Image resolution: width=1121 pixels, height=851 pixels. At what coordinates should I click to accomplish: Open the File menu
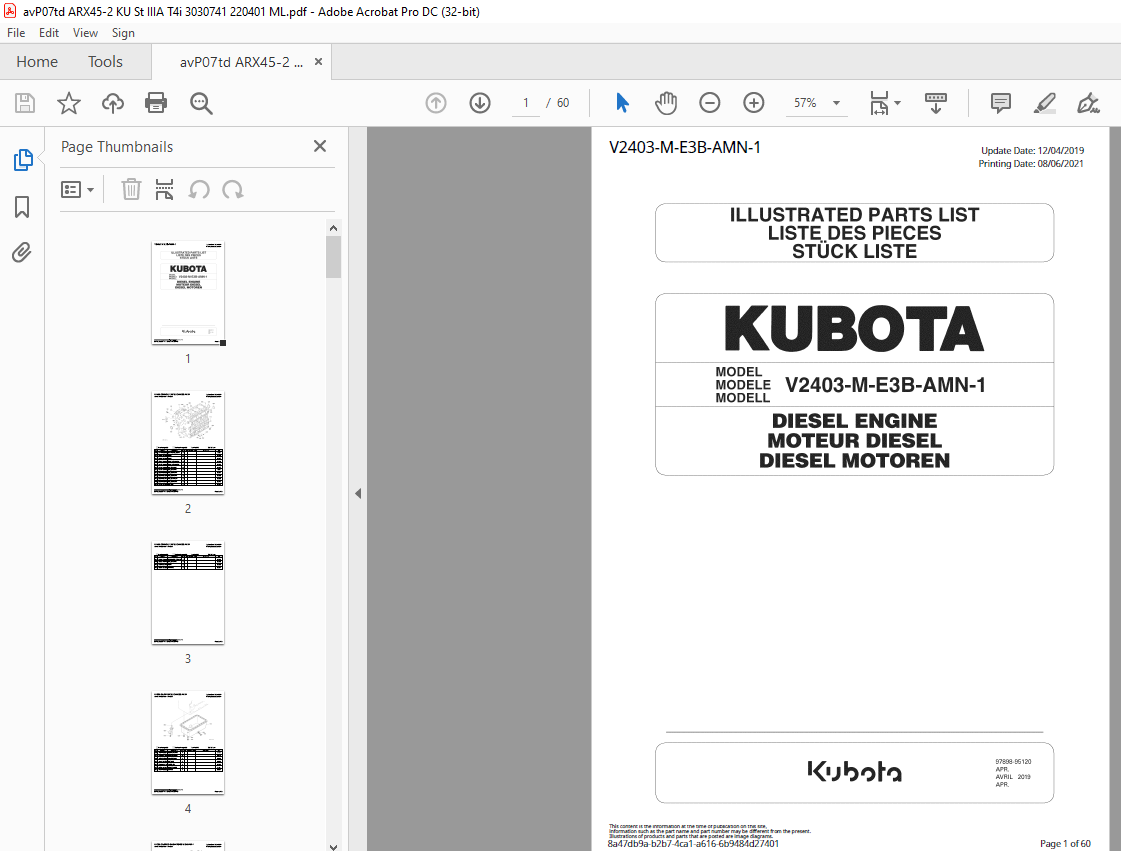16,33
